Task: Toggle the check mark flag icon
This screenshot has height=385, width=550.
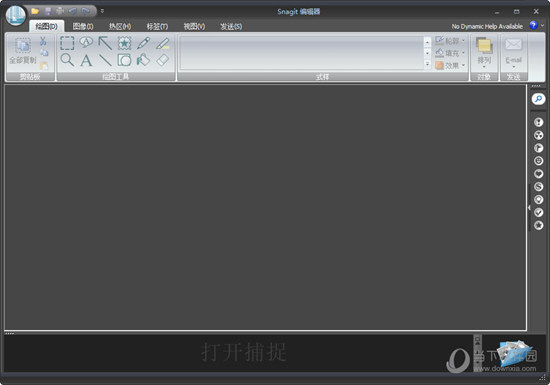Action: [538, 212]
